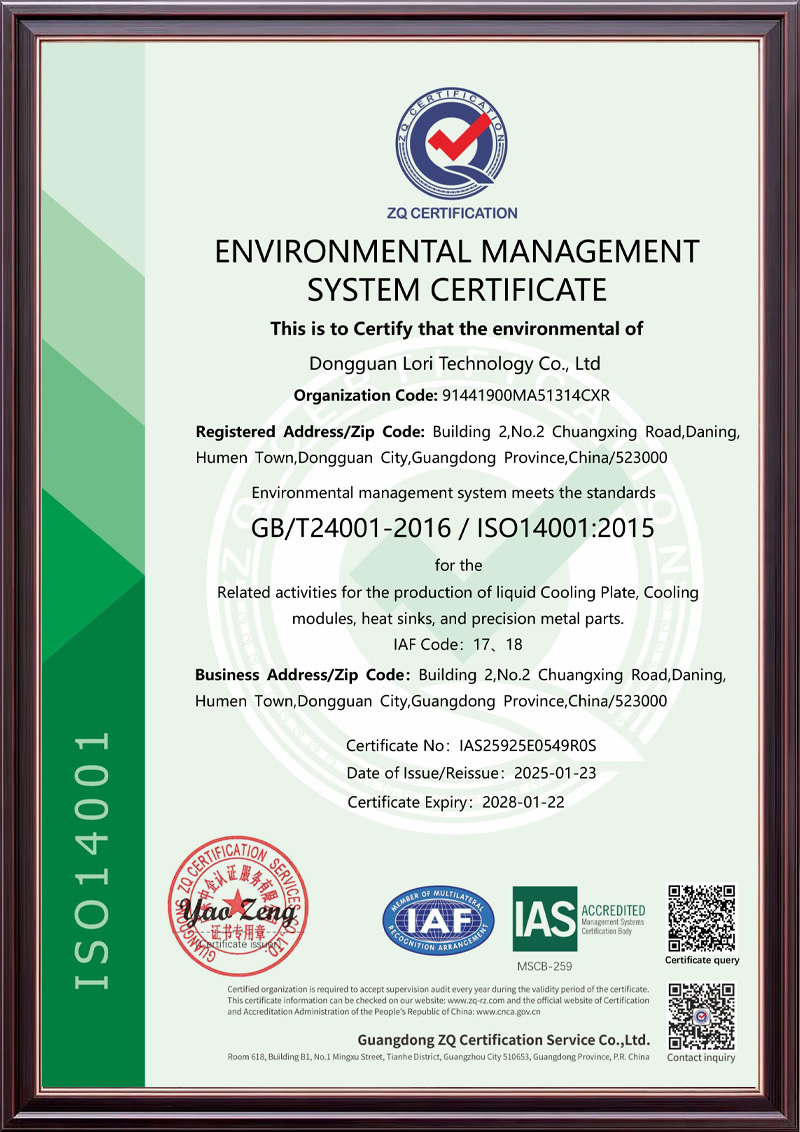Click the MSCB-259 label under IAS
Viewport: 800px width, 1132px height.
544,966
